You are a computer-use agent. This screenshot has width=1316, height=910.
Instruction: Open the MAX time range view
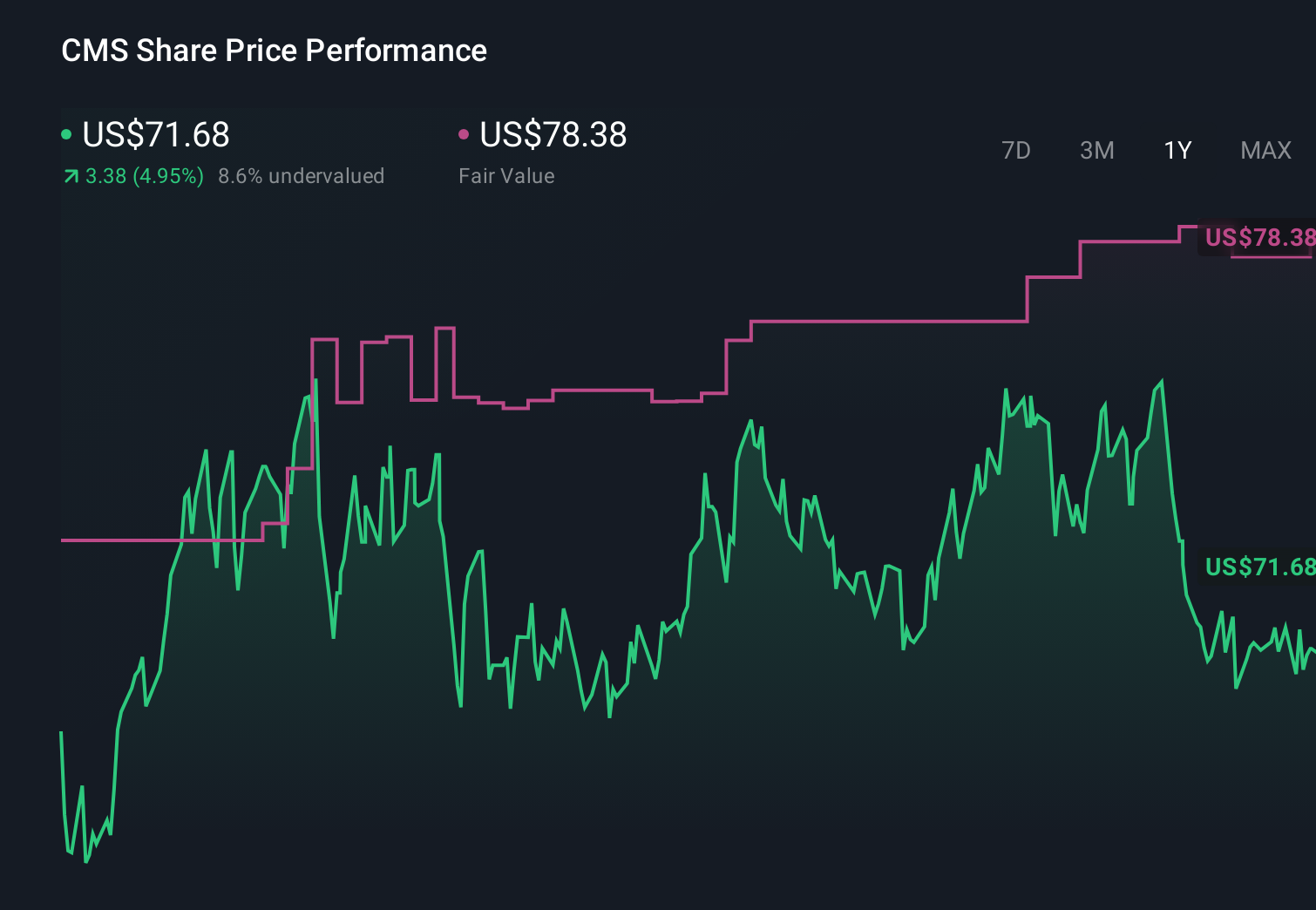click(x=1265, y=151)
